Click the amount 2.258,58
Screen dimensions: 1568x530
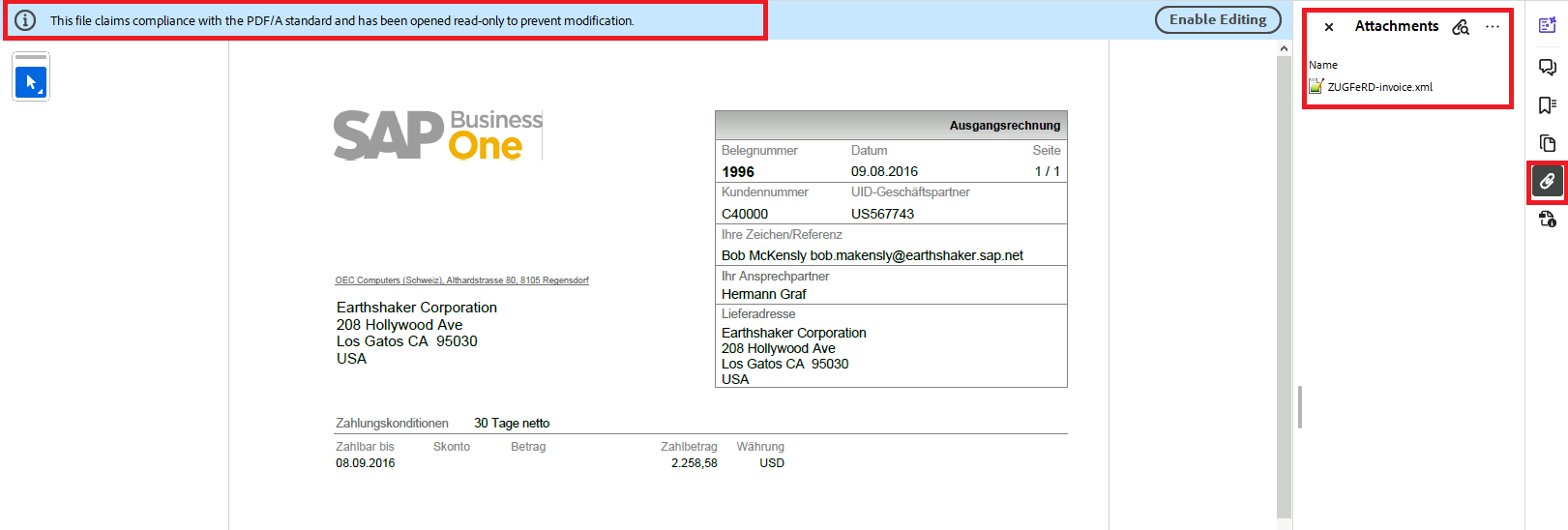(x=695, y=463)
